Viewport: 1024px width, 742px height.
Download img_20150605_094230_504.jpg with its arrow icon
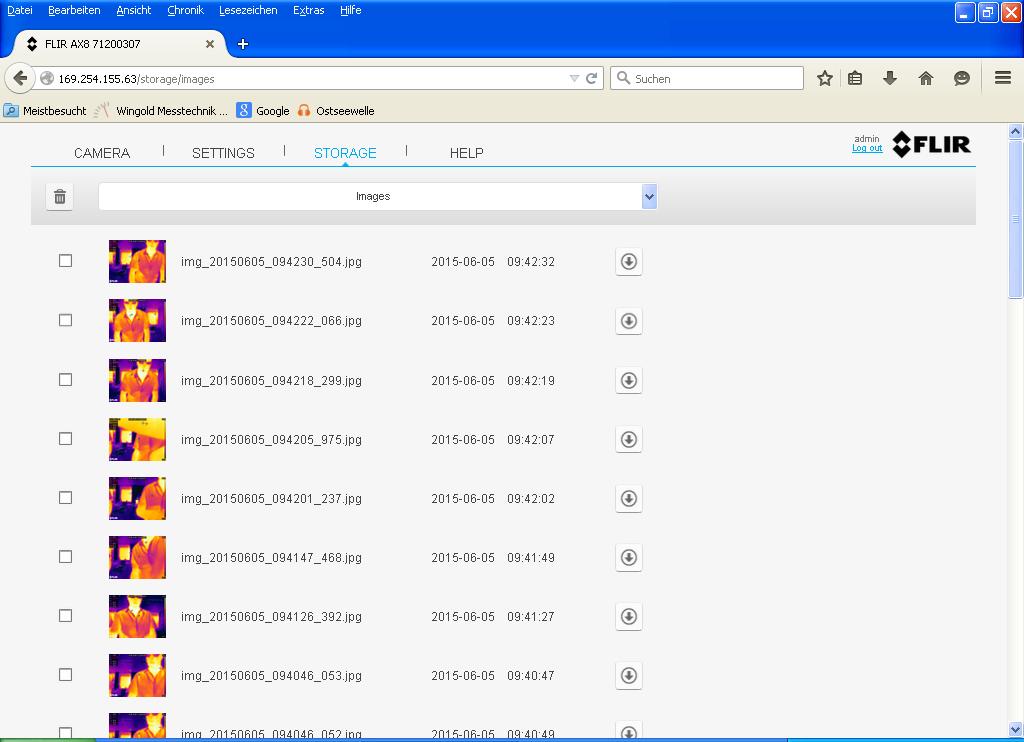628,262
